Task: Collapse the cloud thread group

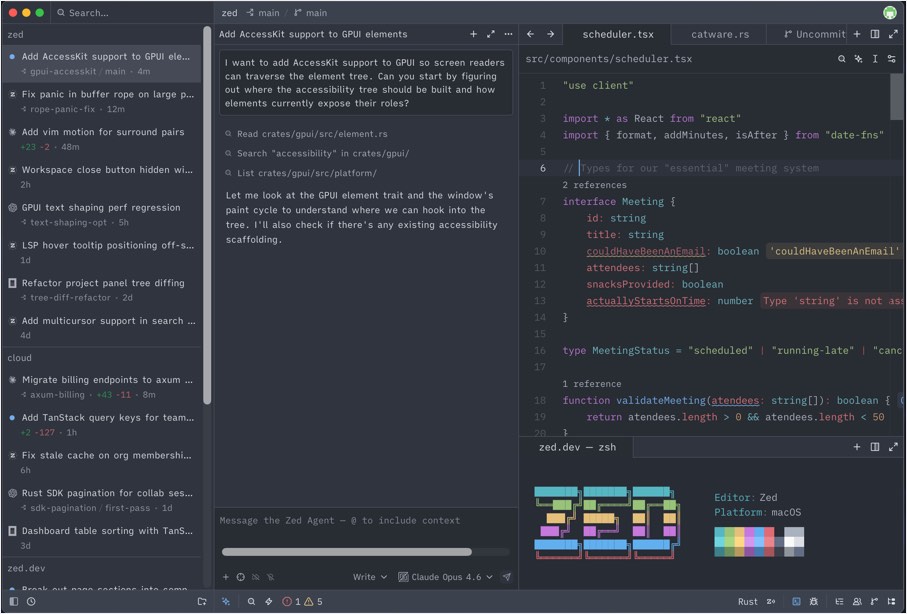Action: coord(20,358)
